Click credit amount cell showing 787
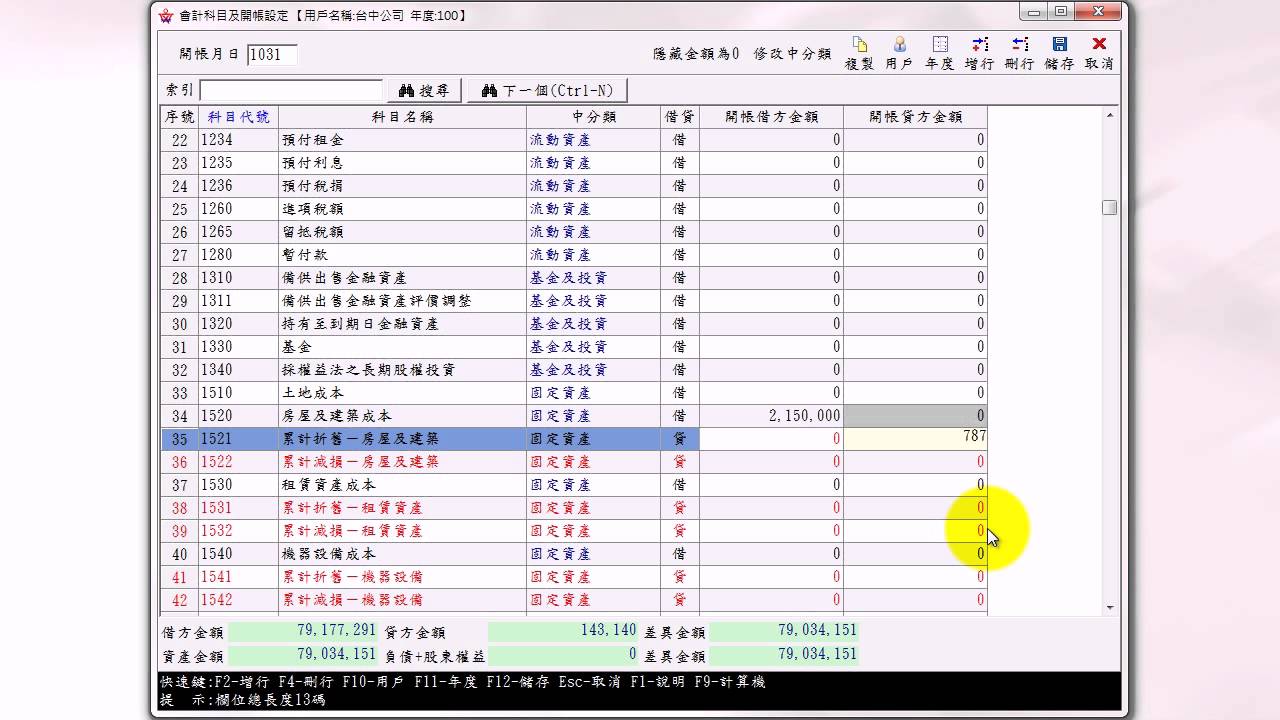 (x=915, y=439)
